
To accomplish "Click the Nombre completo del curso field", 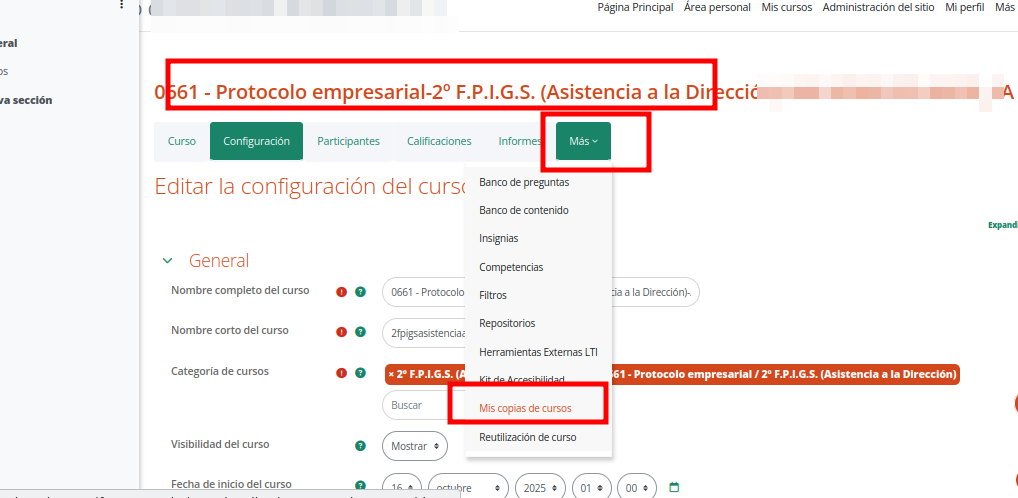I will pyautogui.click(x=541, y=292).
